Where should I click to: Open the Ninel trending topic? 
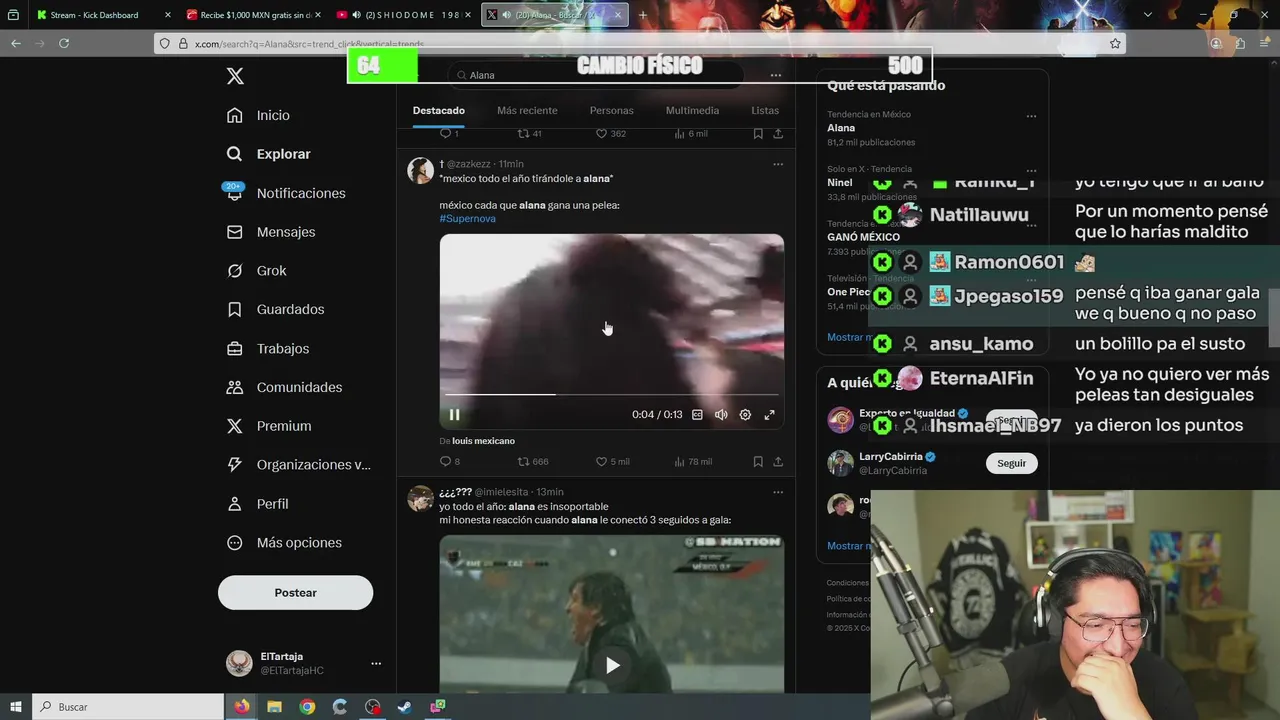[840, 183]
